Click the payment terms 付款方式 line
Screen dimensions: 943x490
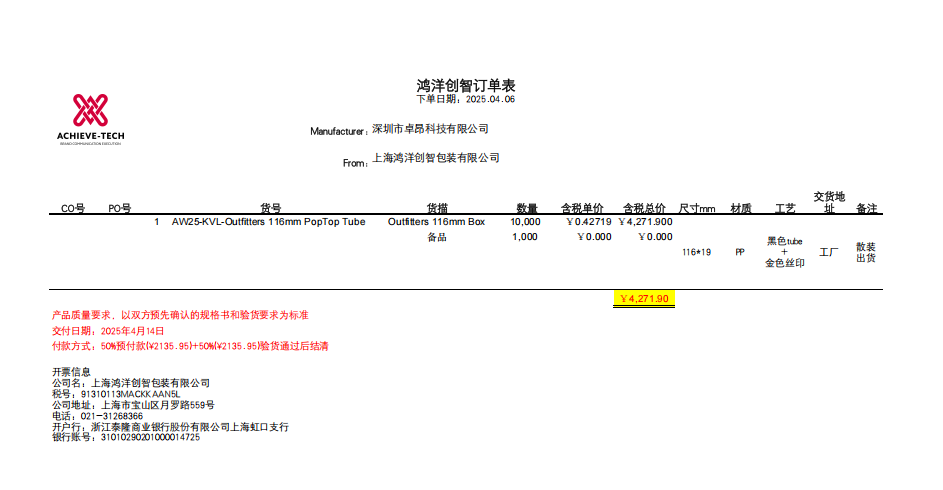pyautogui.click(x=190, y=346)
